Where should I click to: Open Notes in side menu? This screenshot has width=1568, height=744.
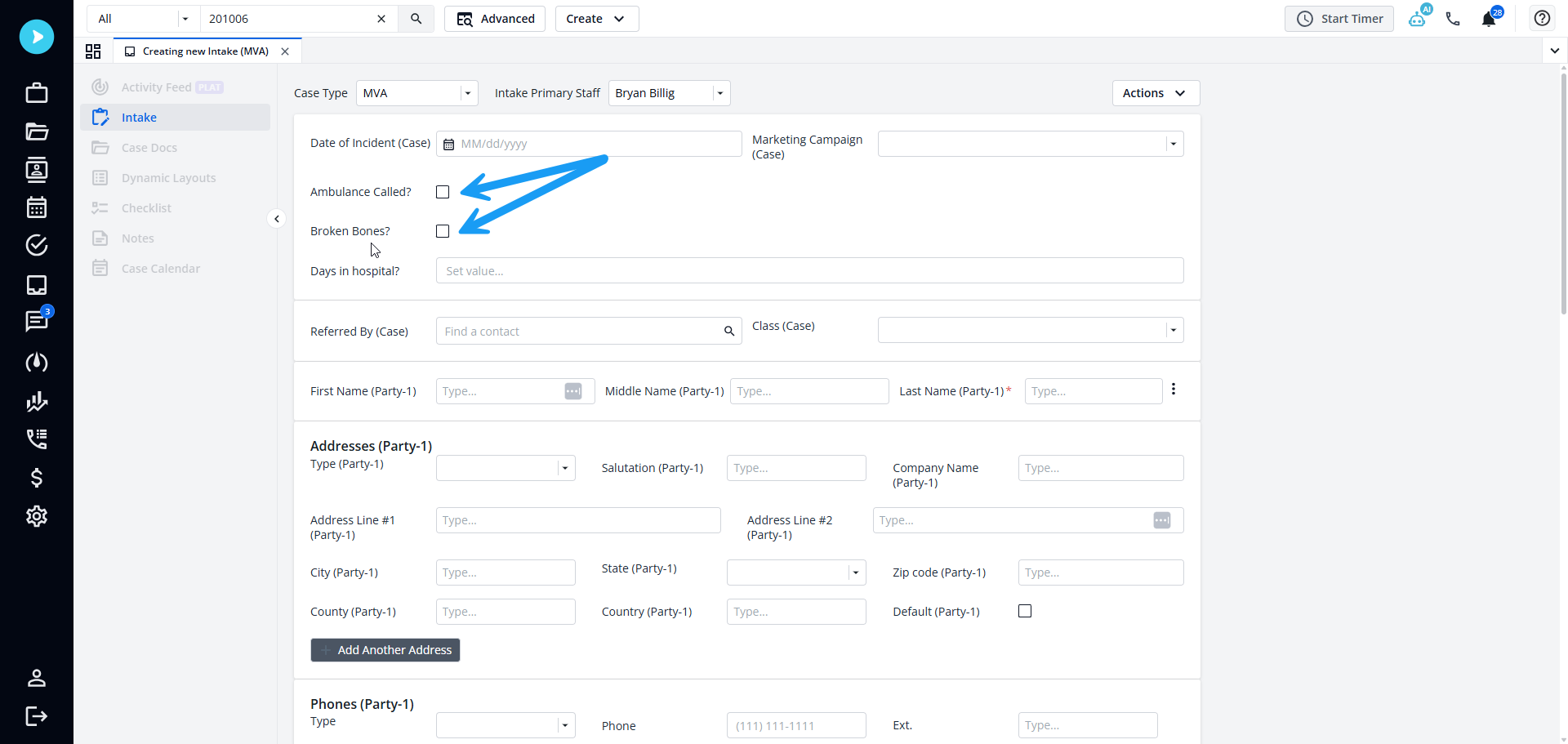coord(176,238)
